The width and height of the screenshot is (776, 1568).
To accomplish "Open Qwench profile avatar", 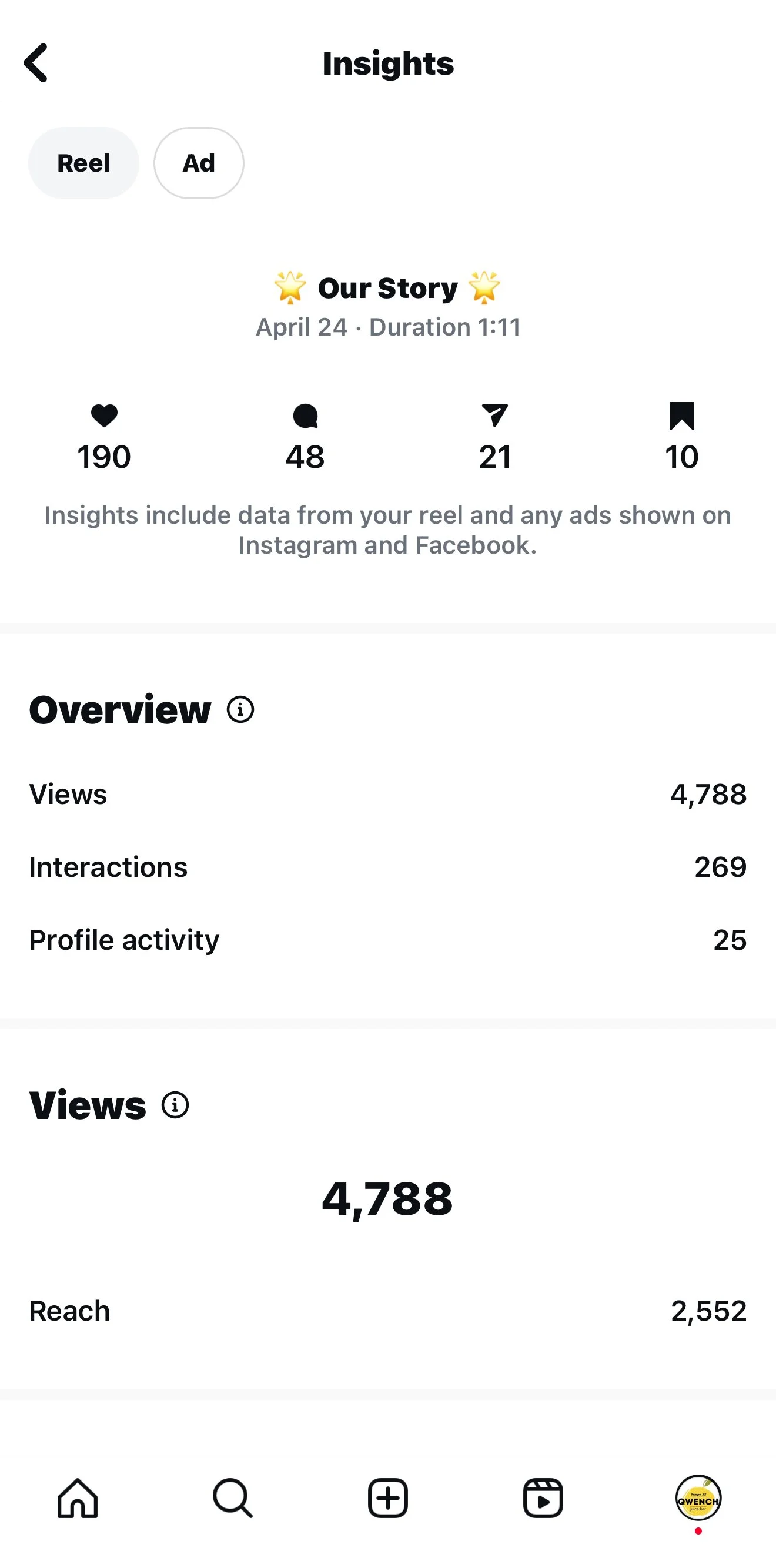I will point(698,1498).
